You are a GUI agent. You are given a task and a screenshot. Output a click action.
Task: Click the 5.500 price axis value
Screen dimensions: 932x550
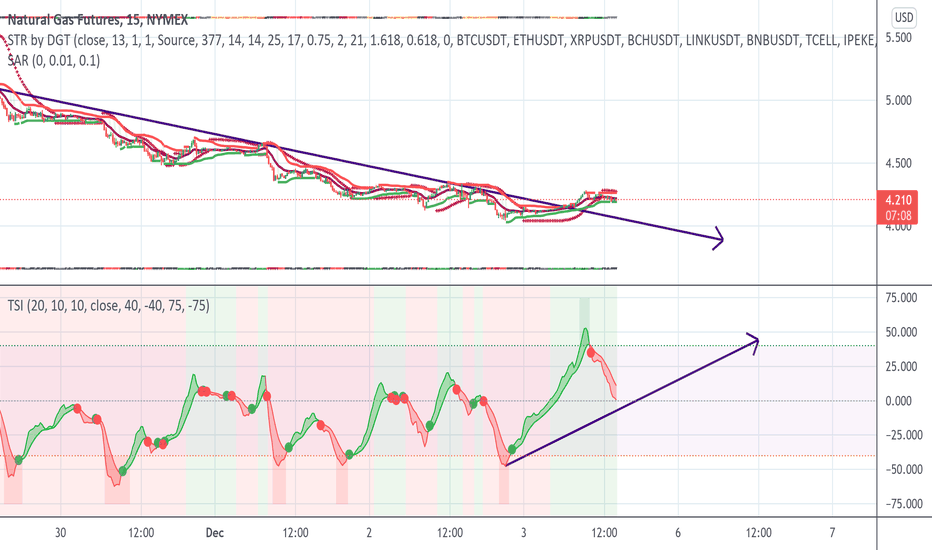point(898,37)
